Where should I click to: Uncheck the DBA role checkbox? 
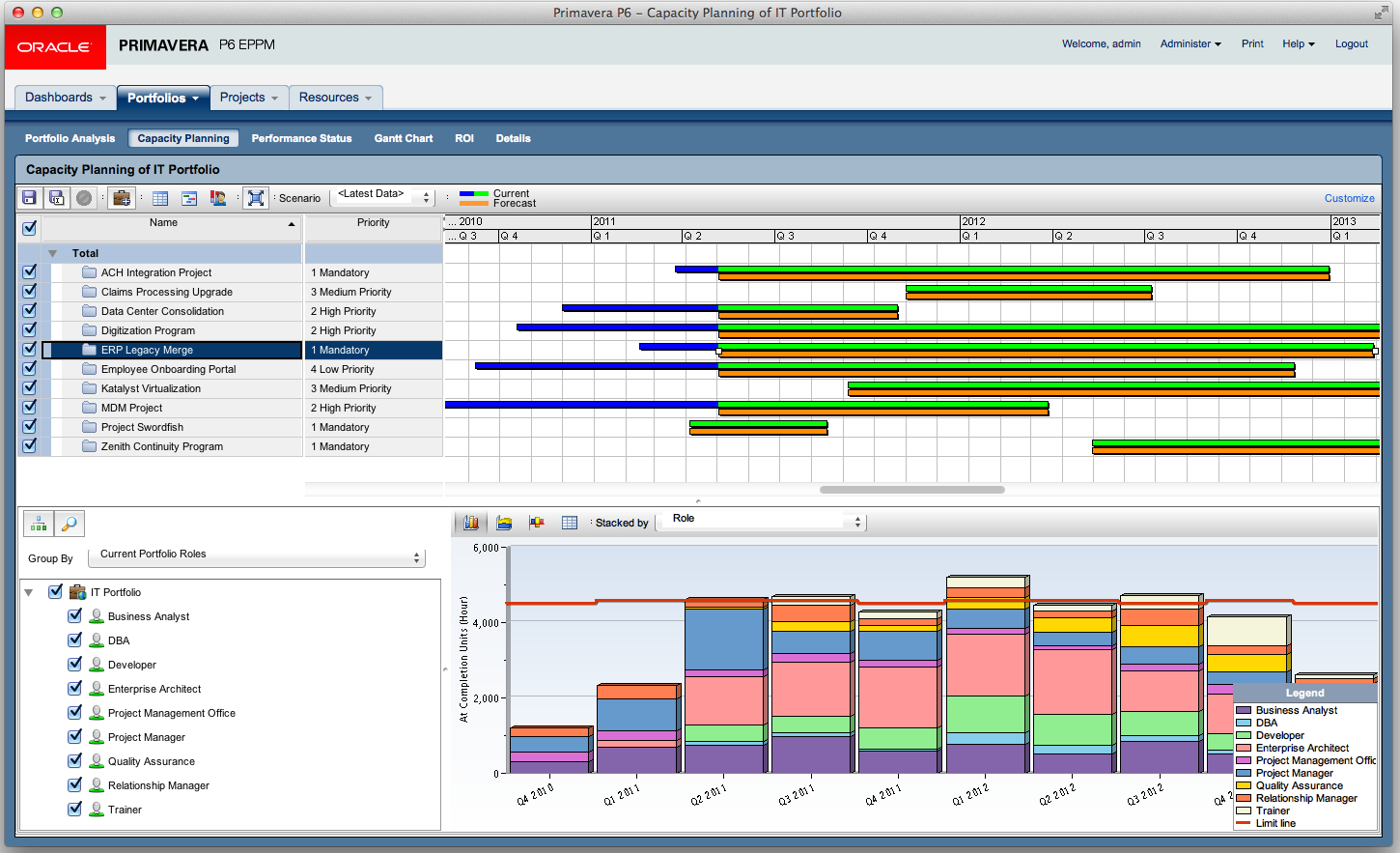[74, 640]
